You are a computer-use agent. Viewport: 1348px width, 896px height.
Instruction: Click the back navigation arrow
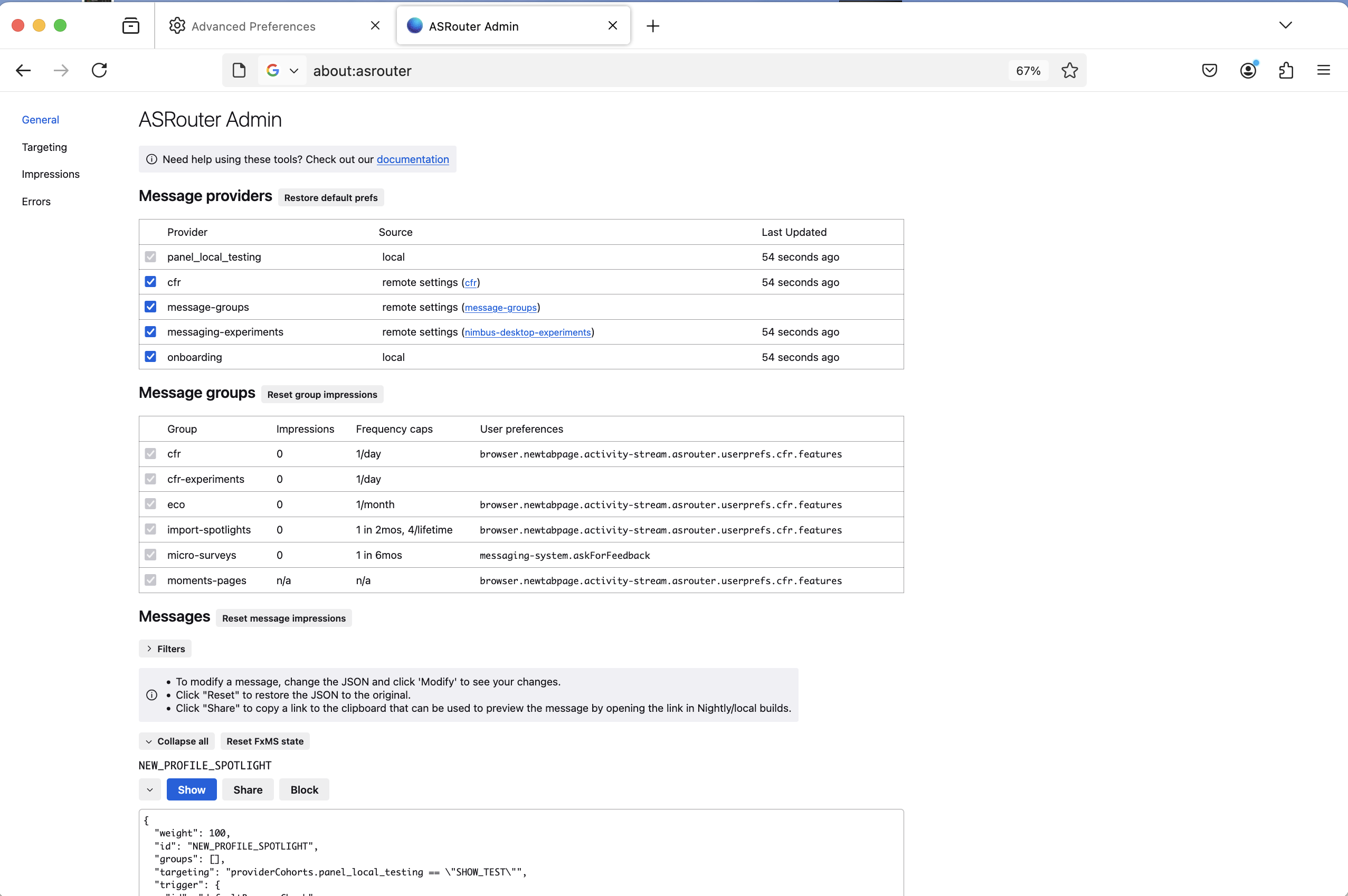pyautogui.click(x=23, y=70)
